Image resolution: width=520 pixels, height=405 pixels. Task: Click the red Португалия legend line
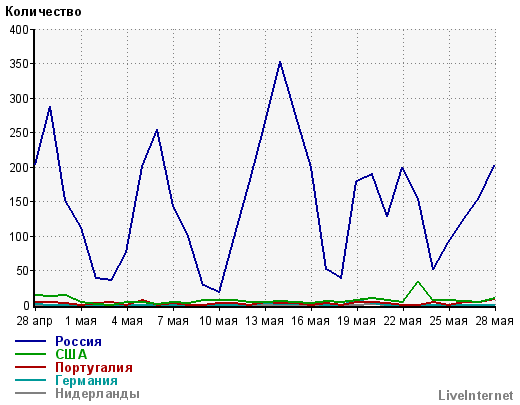coord(30,367)
